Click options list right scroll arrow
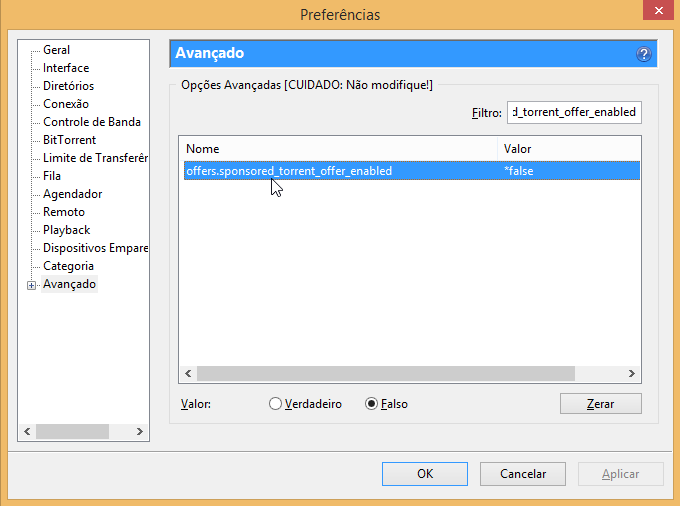Image resolution: width=680 pixels, height=506 pixels. (x=632, y=373)
